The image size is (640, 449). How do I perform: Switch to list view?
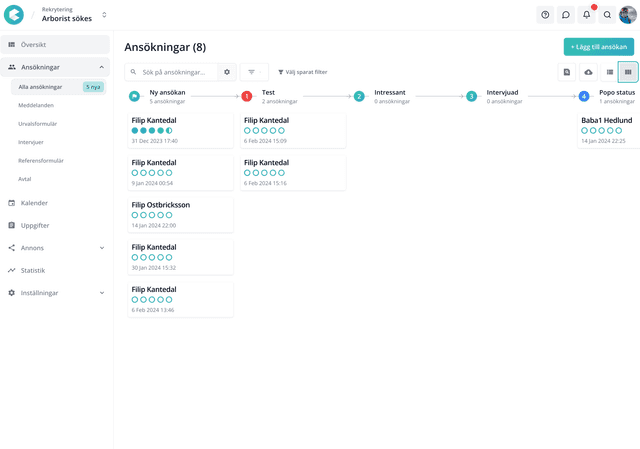point(610,72)
